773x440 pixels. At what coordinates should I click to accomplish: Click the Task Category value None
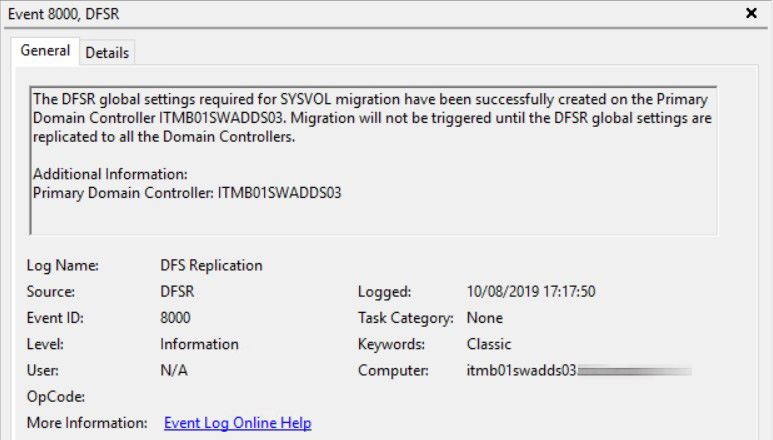click(x=485, y=318)
